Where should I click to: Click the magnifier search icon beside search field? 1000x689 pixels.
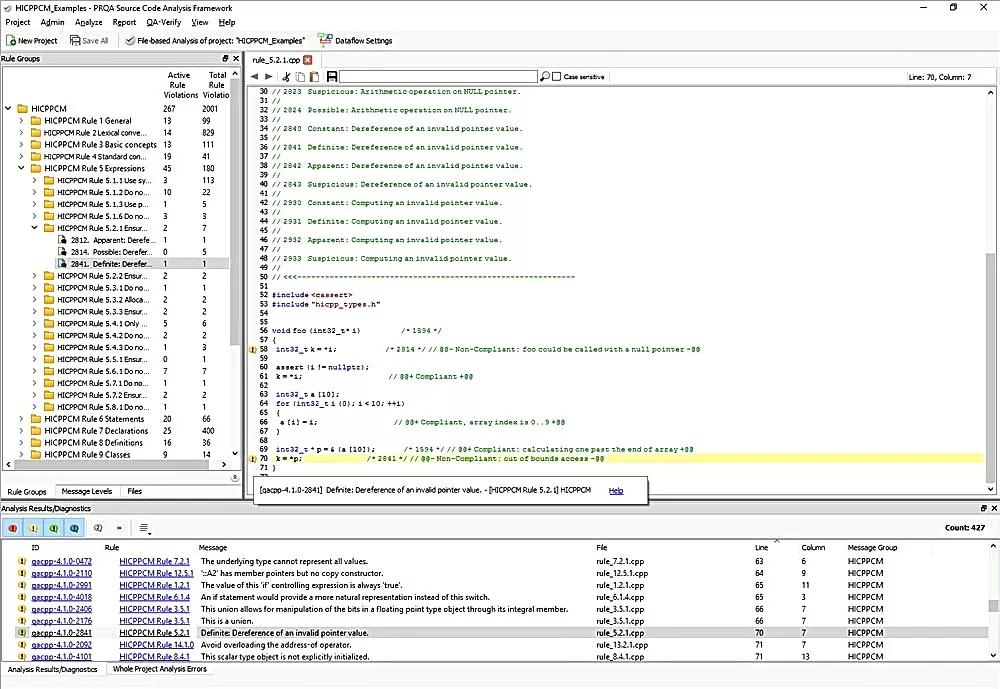[x=545, y=77]
